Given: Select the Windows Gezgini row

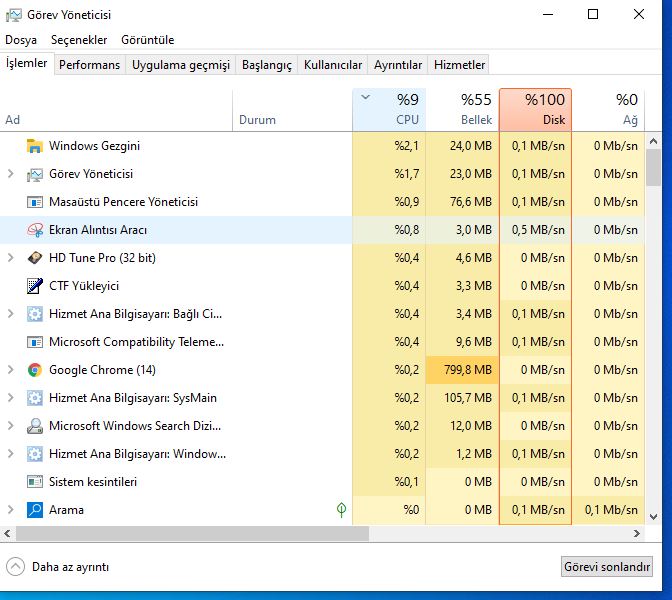Looking at the screenshot, I should point(322,146).
